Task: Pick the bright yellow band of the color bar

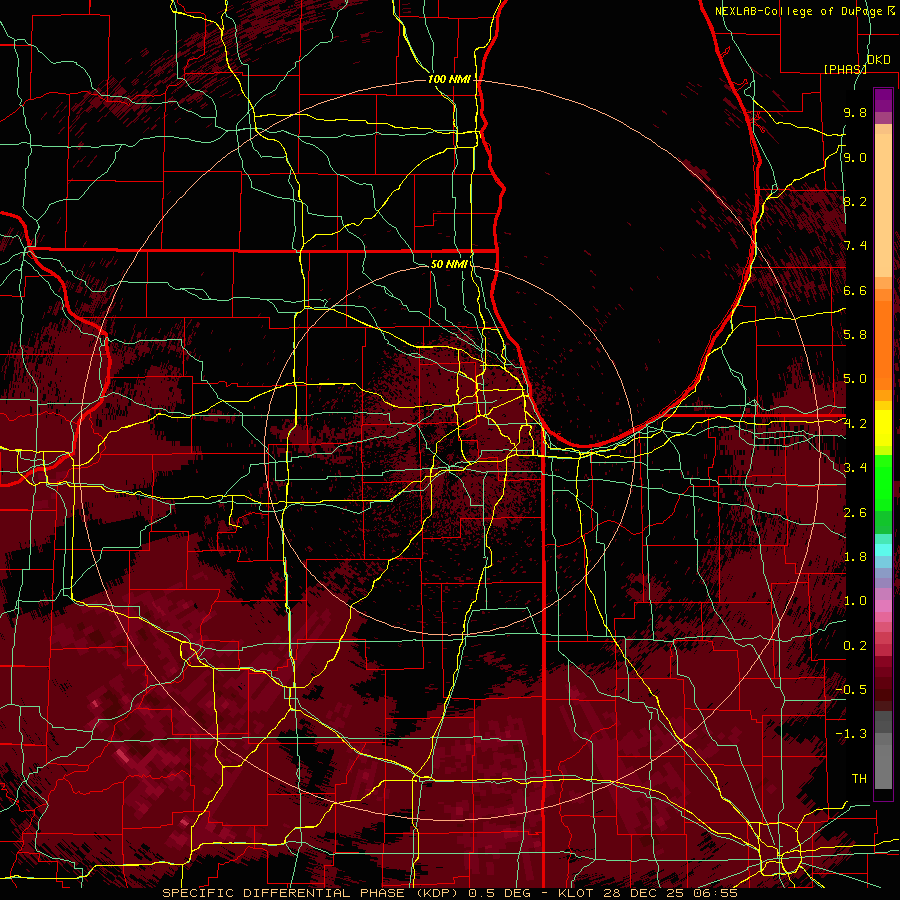Action: click(x=883, y=428)
